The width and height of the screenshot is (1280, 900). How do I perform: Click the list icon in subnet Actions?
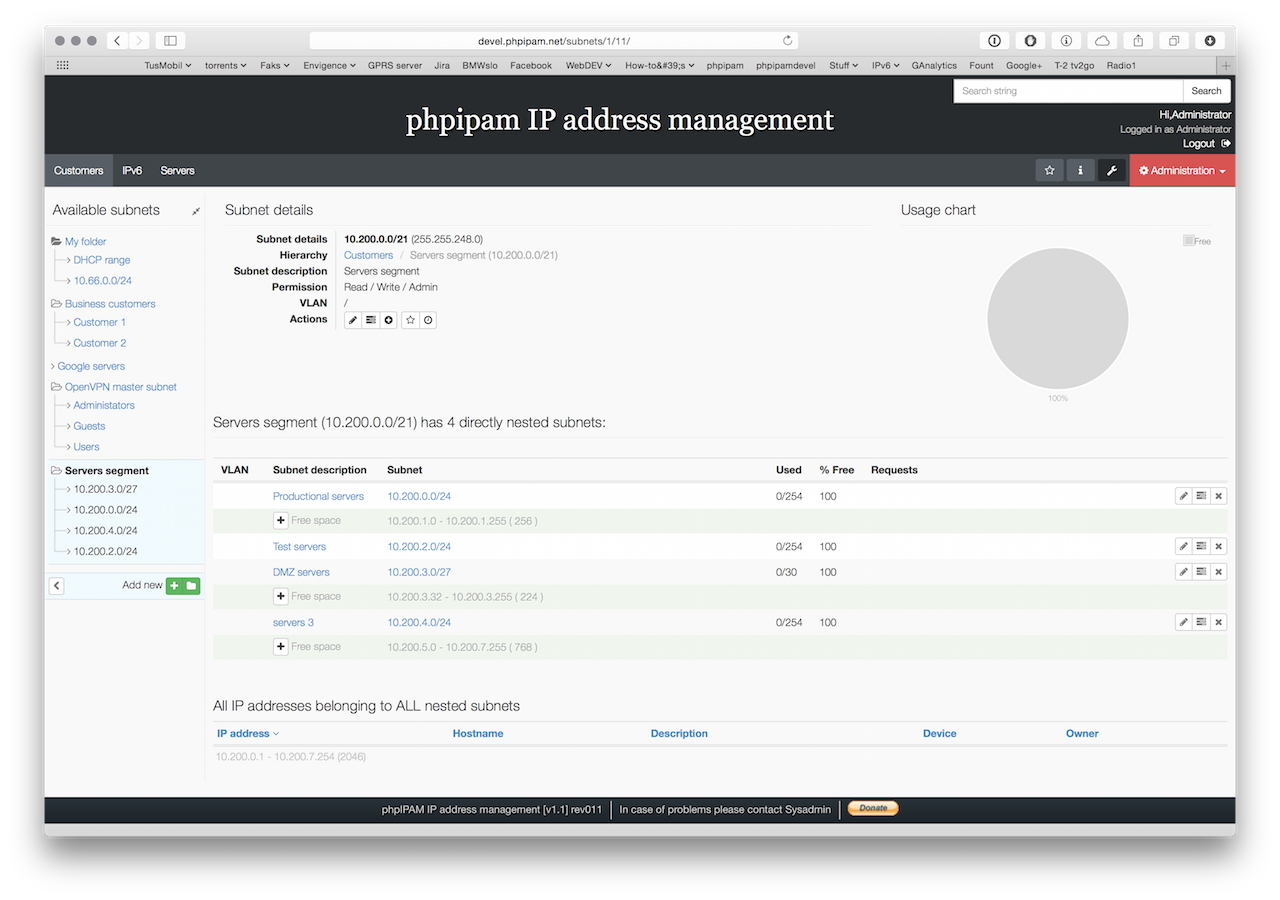pyautogui.click(x=371, y=320)
